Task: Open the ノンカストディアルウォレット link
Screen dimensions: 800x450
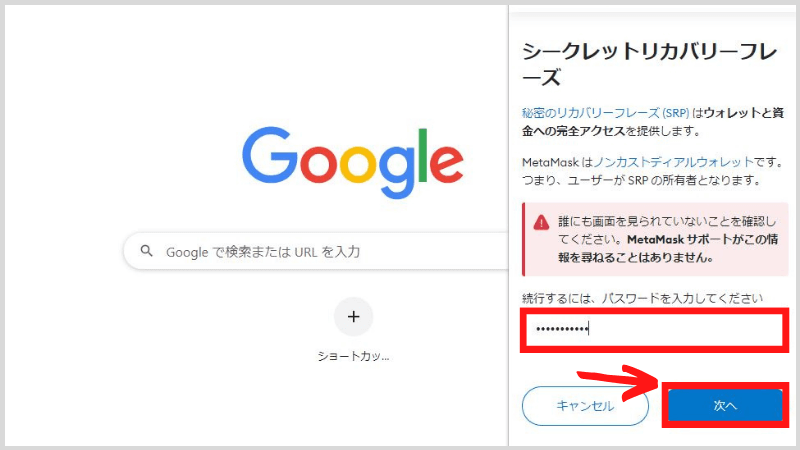Action: pyautogui.click(x=673, y=162)
